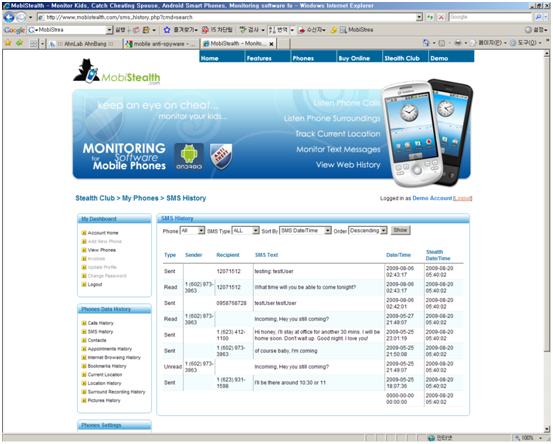Screen dimensions: 553x444
Task: Open Current Location sidebar link
Action: (105, 375)
